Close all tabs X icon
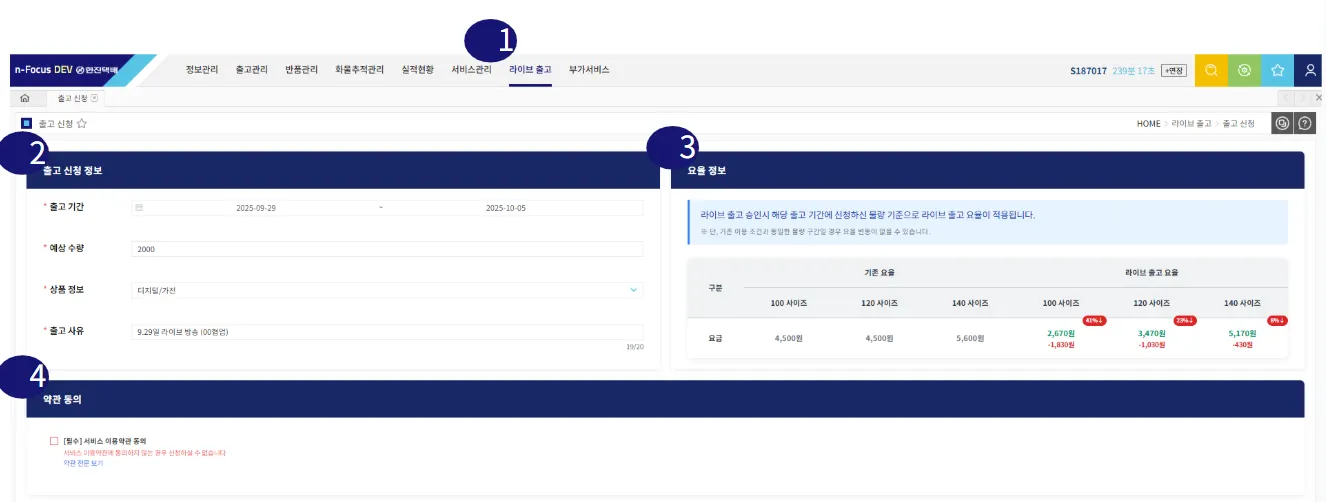This screenshot has height=502, width=1326. (x=1319, y=98)
